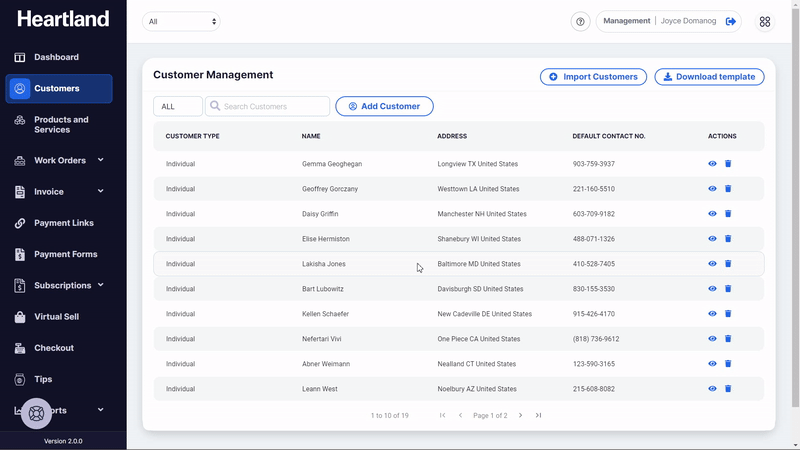View Lakisha Jones record via eye icon
This screenshot has height=450, width=800.
712,264
